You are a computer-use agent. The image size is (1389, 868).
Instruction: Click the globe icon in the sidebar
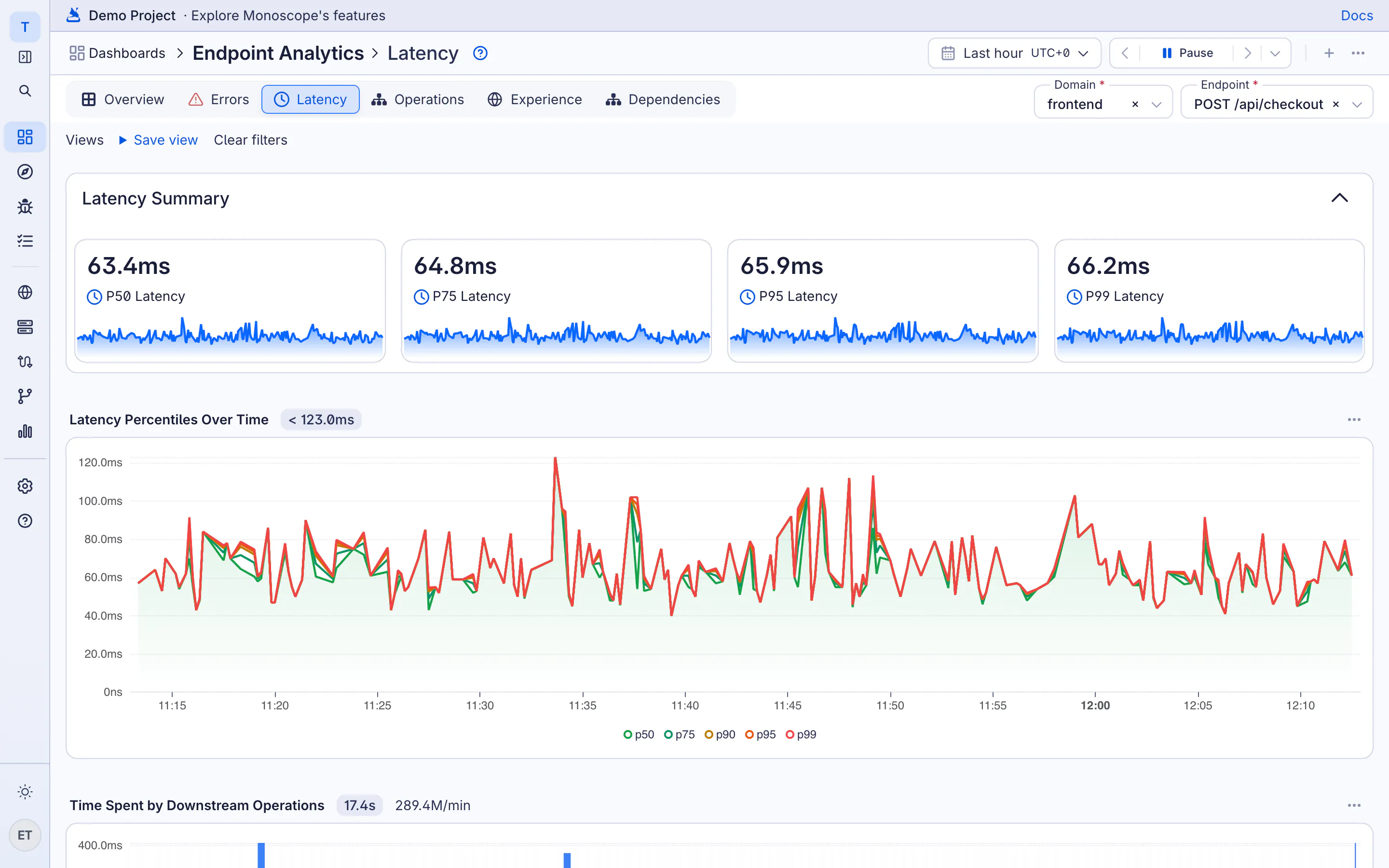(25, 292)
